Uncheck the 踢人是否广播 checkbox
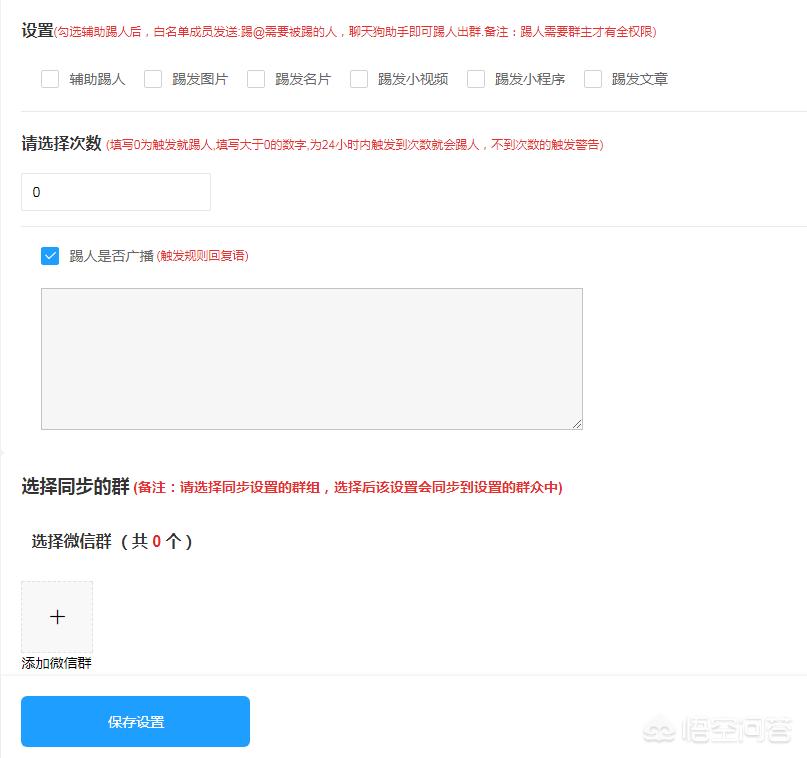 pos(50,256)
